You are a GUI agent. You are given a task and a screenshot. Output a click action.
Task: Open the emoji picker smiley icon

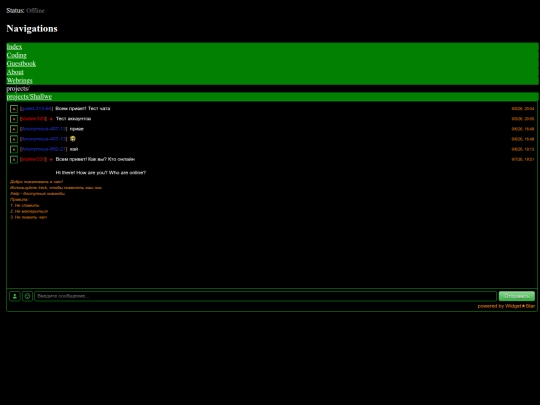[27, 296]
